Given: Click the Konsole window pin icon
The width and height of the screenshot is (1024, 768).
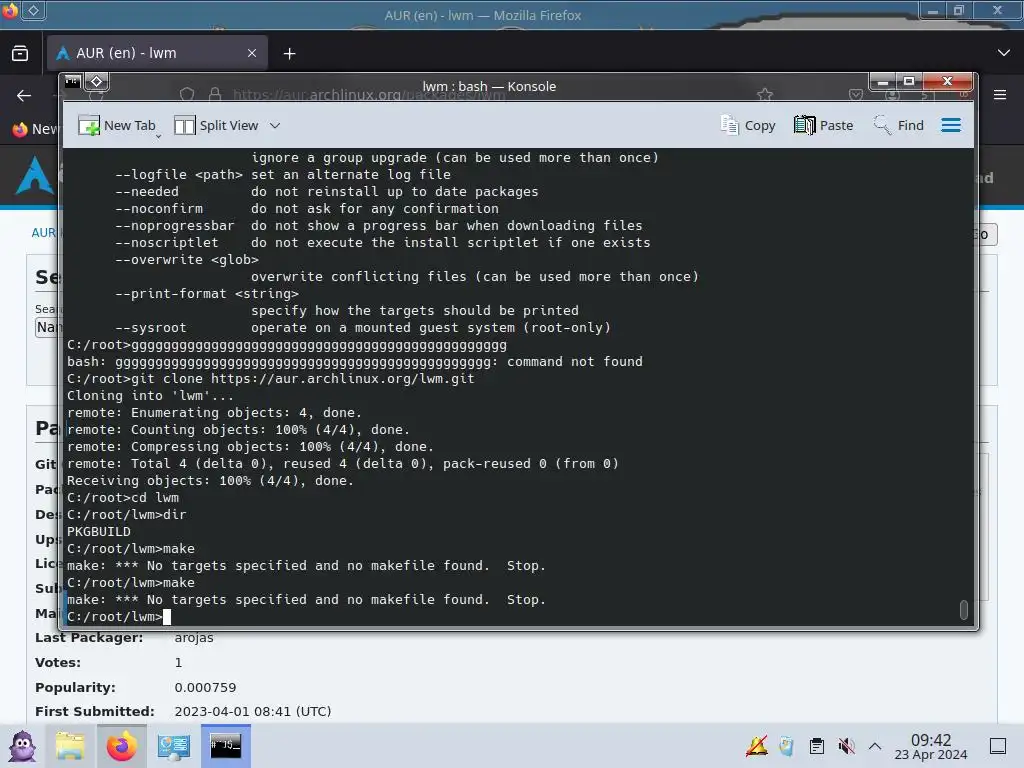Looking at the screenshot, I should pyautogui.click(x=96, y=82).
